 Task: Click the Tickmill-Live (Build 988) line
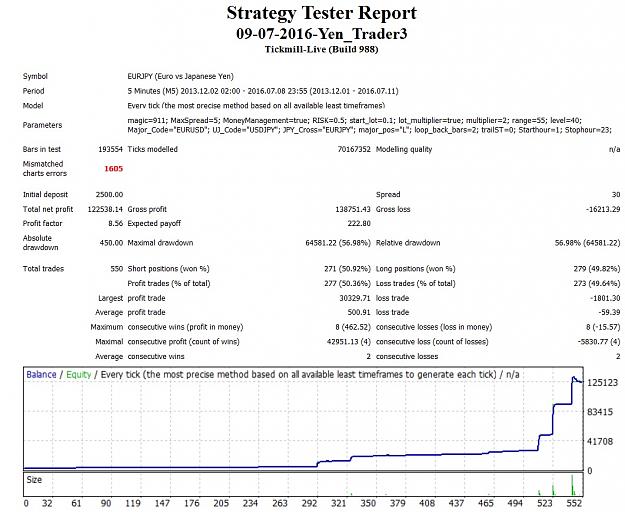coord(321,49)
